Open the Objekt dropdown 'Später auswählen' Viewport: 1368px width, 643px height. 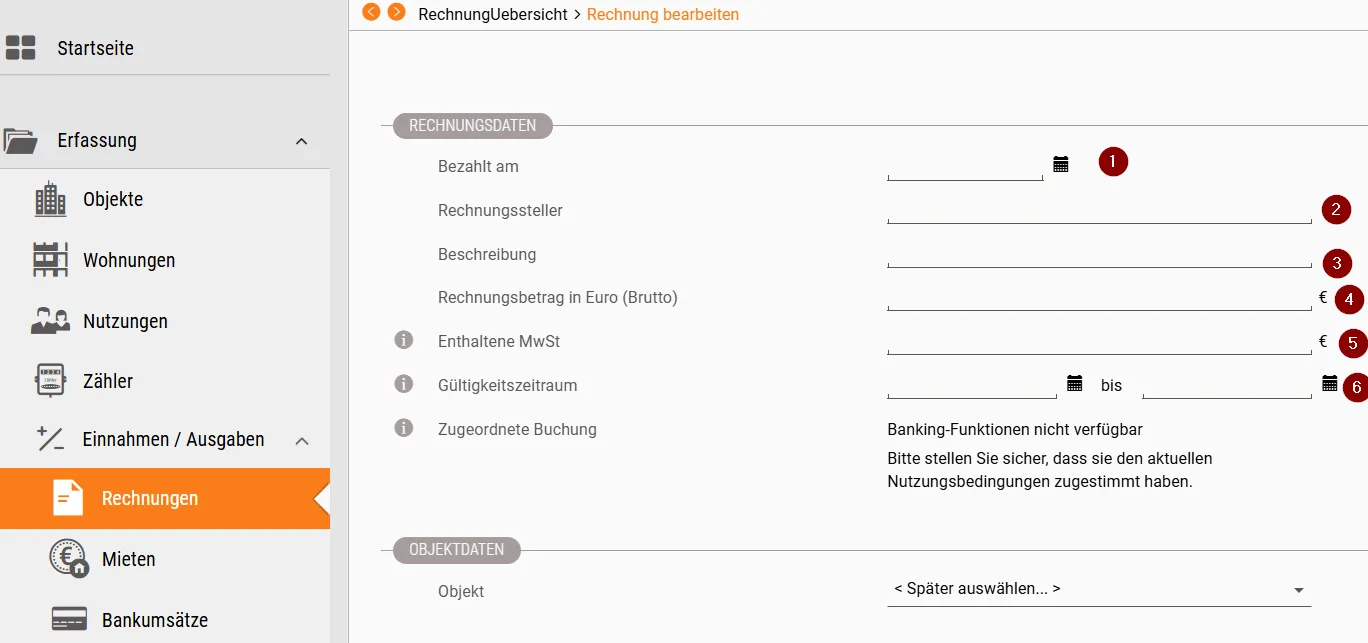pos(1098,589)
